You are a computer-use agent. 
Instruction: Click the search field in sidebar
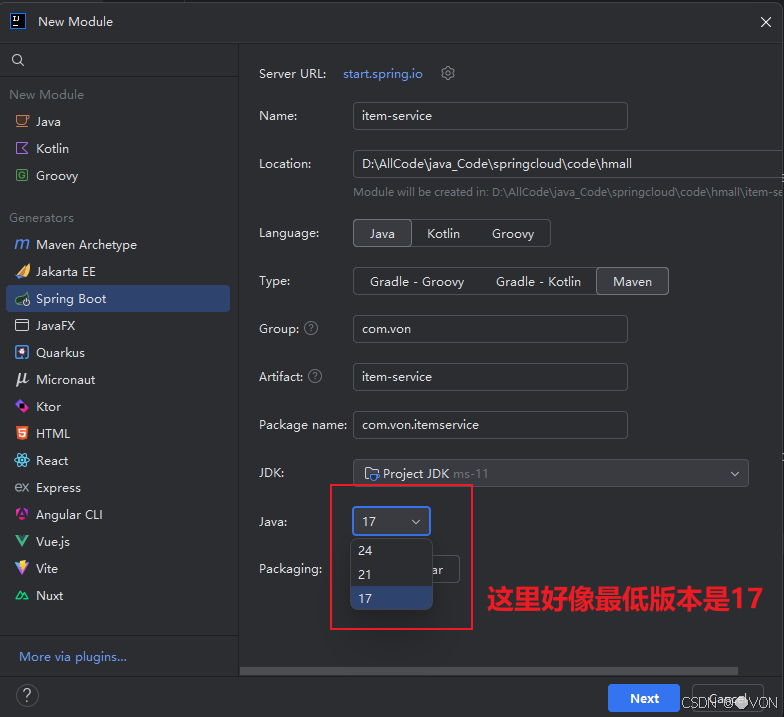click(x=119, y=60)
